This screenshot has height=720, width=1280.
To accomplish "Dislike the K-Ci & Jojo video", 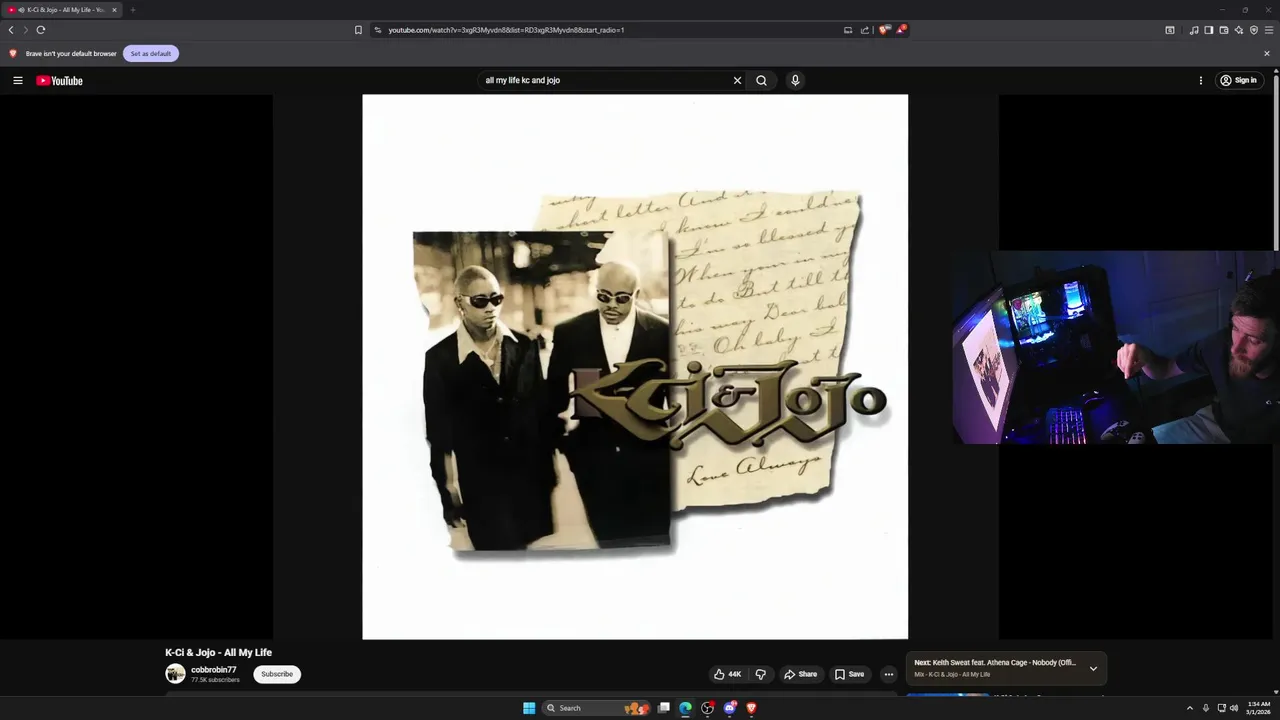I will (x=760, y=674).
